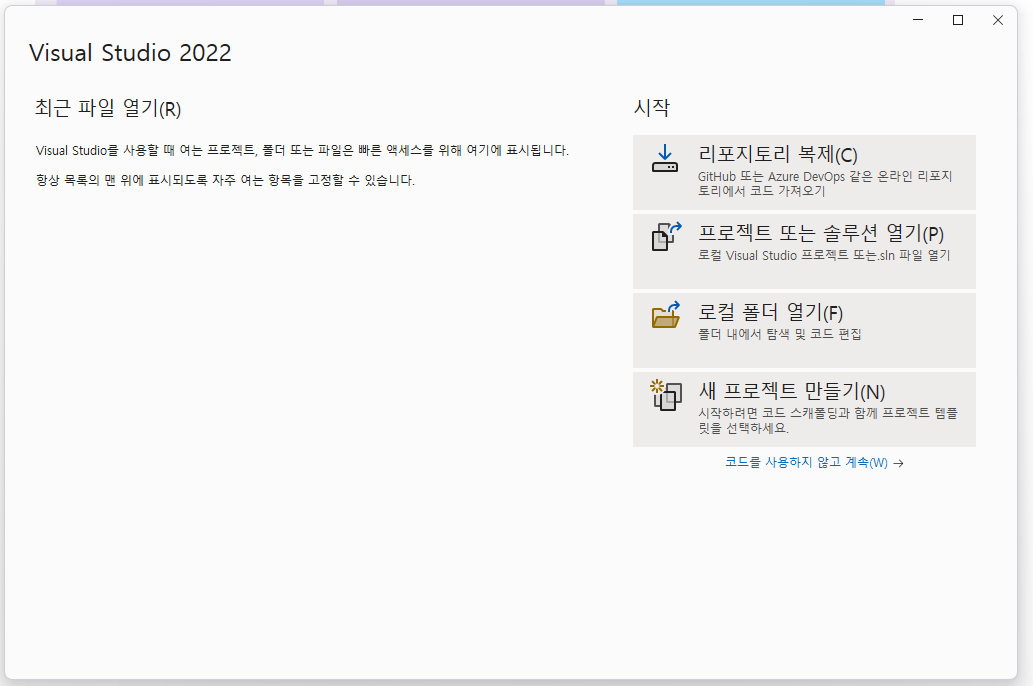Close the Visual Studio 2022 start window
This screenshot has height=686, width=1033.
[x=998, y=20]
